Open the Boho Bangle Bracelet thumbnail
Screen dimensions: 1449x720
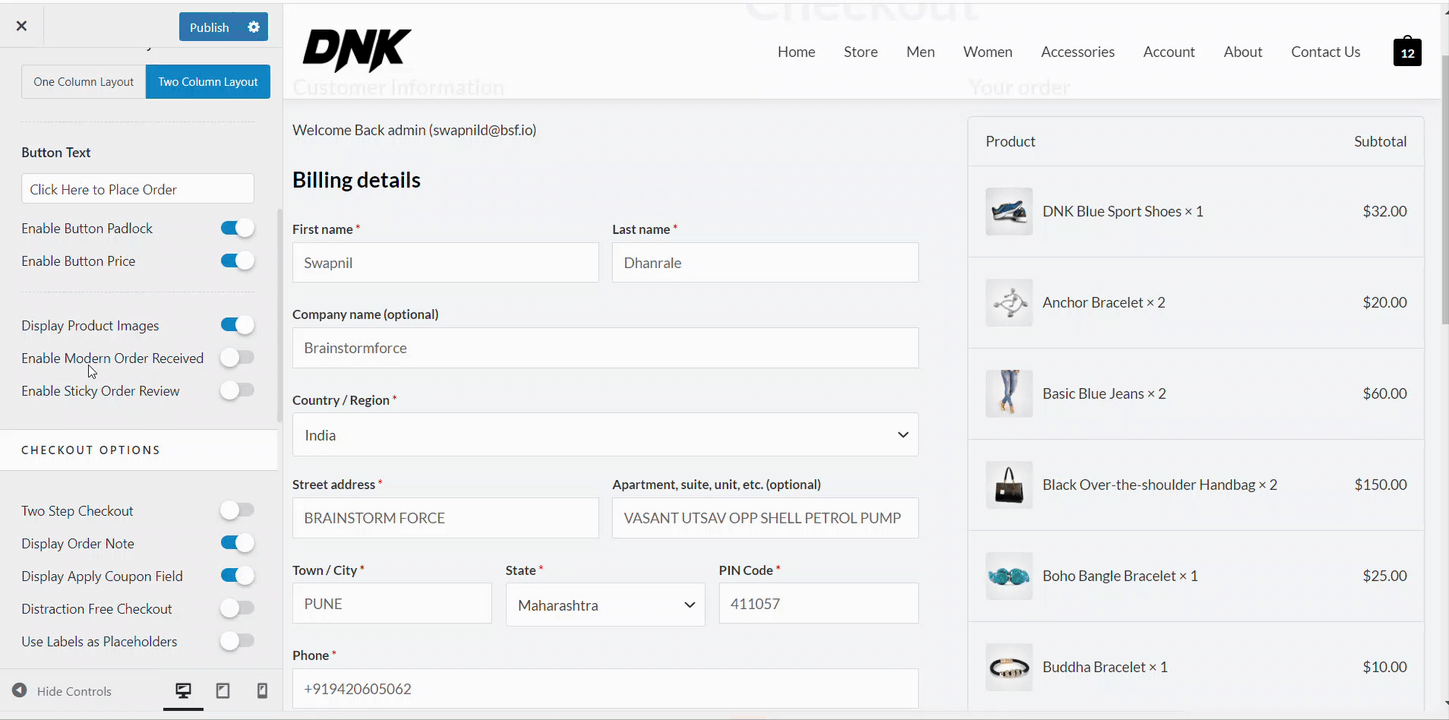point(1009,576)
